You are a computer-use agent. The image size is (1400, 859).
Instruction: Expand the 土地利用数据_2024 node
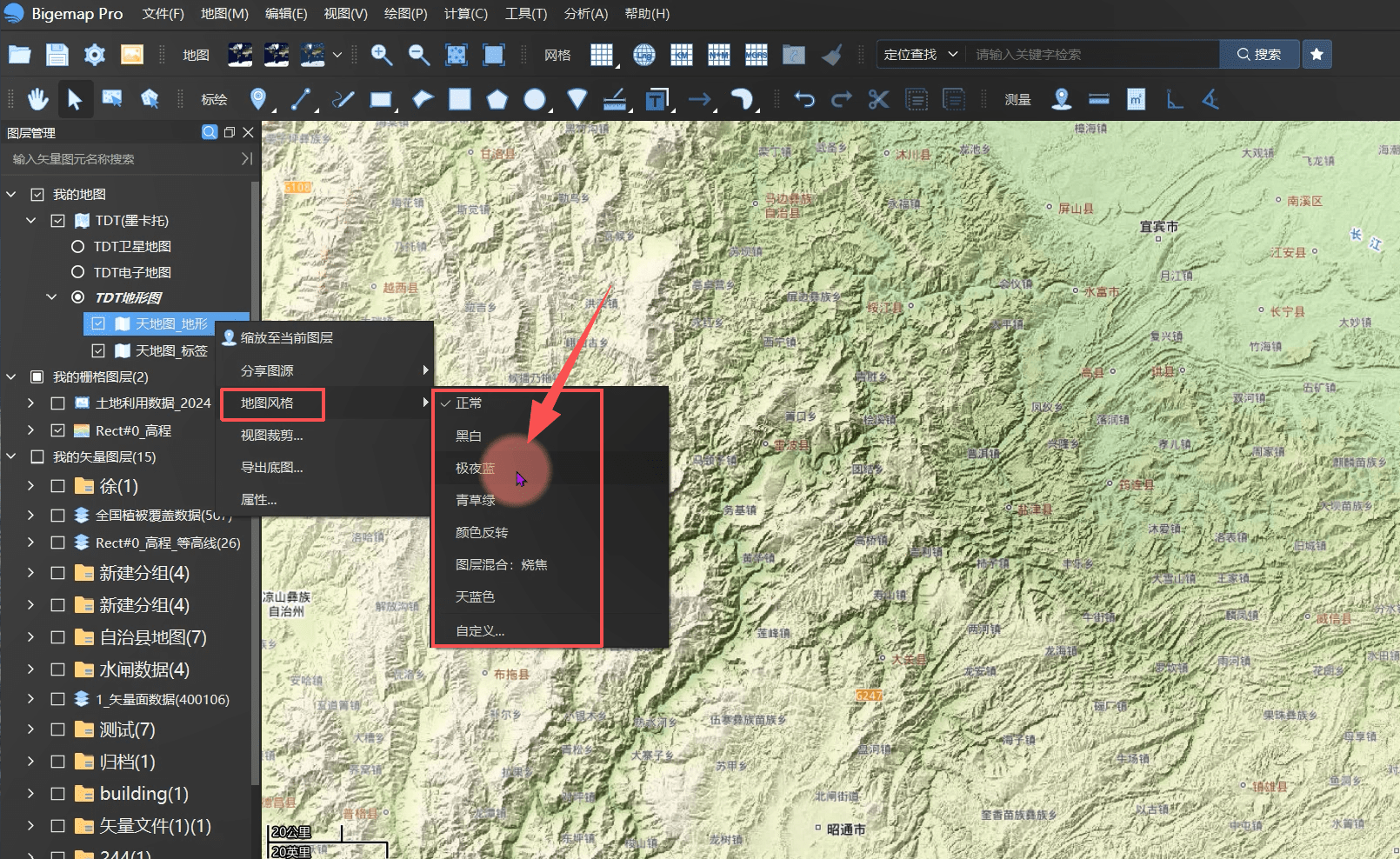click(31, 403)
